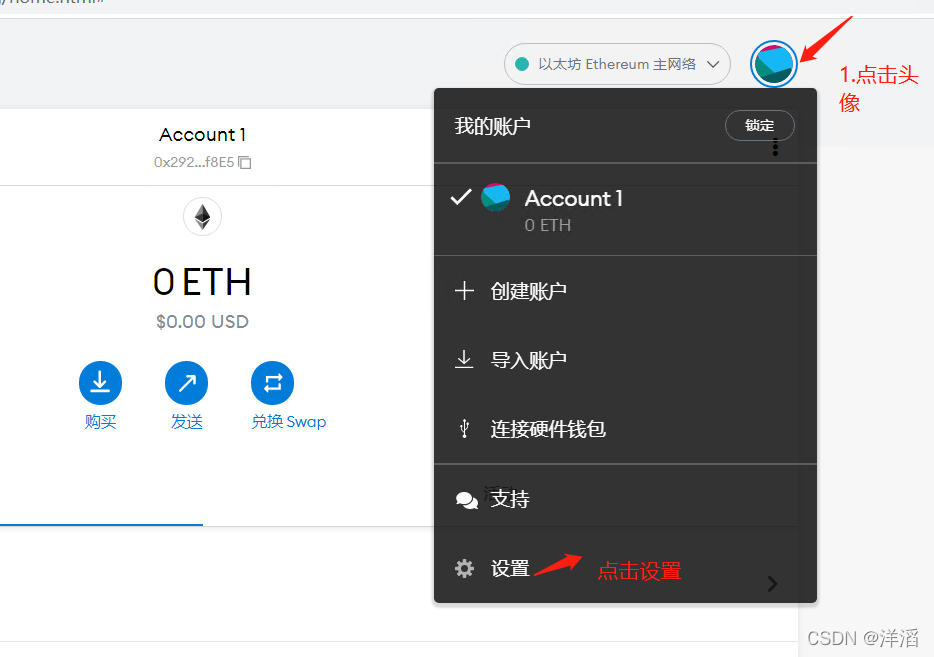Viewport: 934px width, 657px height.
Task: Click the $0.00 USD value
Action: (x=203, y=322)
